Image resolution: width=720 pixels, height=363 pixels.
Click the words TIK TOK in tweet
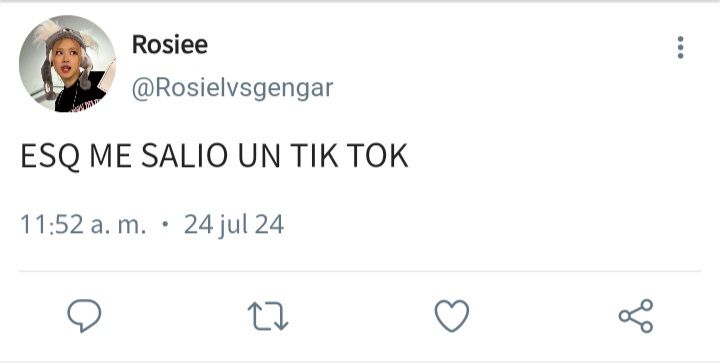pyautogui.click(x=349, y=156)
